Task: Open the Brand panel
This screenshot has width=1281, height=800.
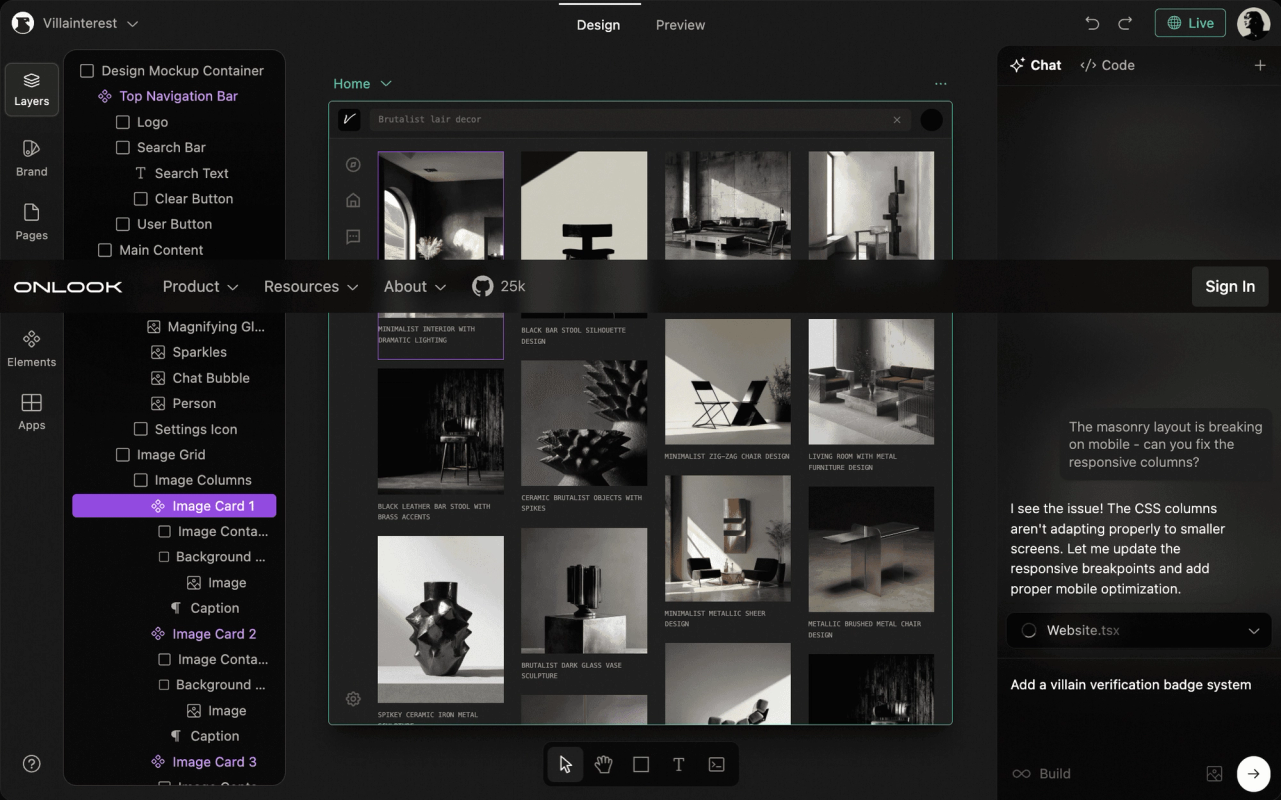Action: pos(32,158)
